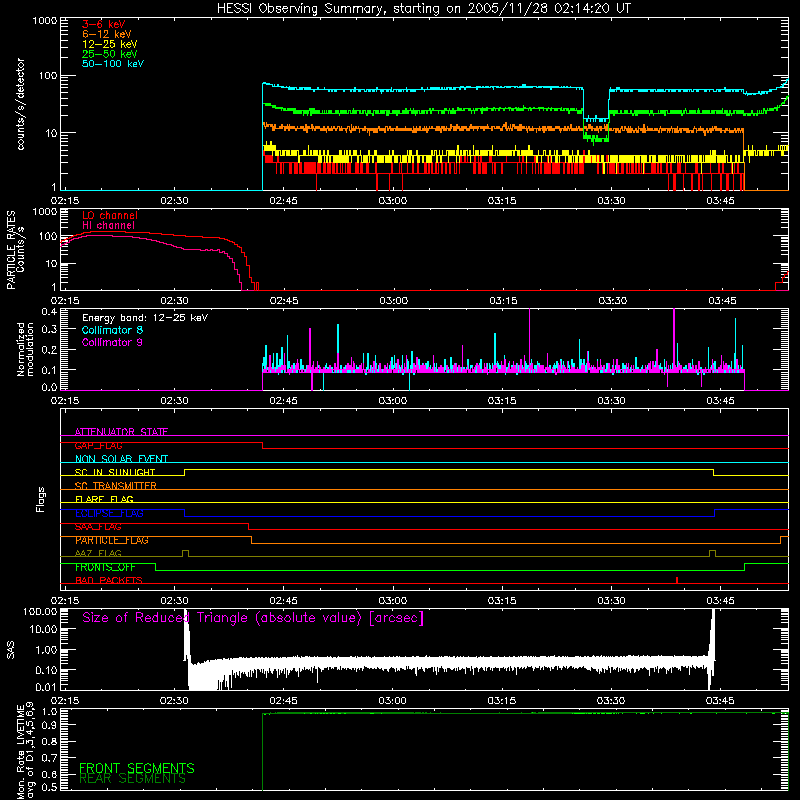Click the 'Size of Reduced Triangle' caption
800x800 pixels.
click(x=253, y=618)
